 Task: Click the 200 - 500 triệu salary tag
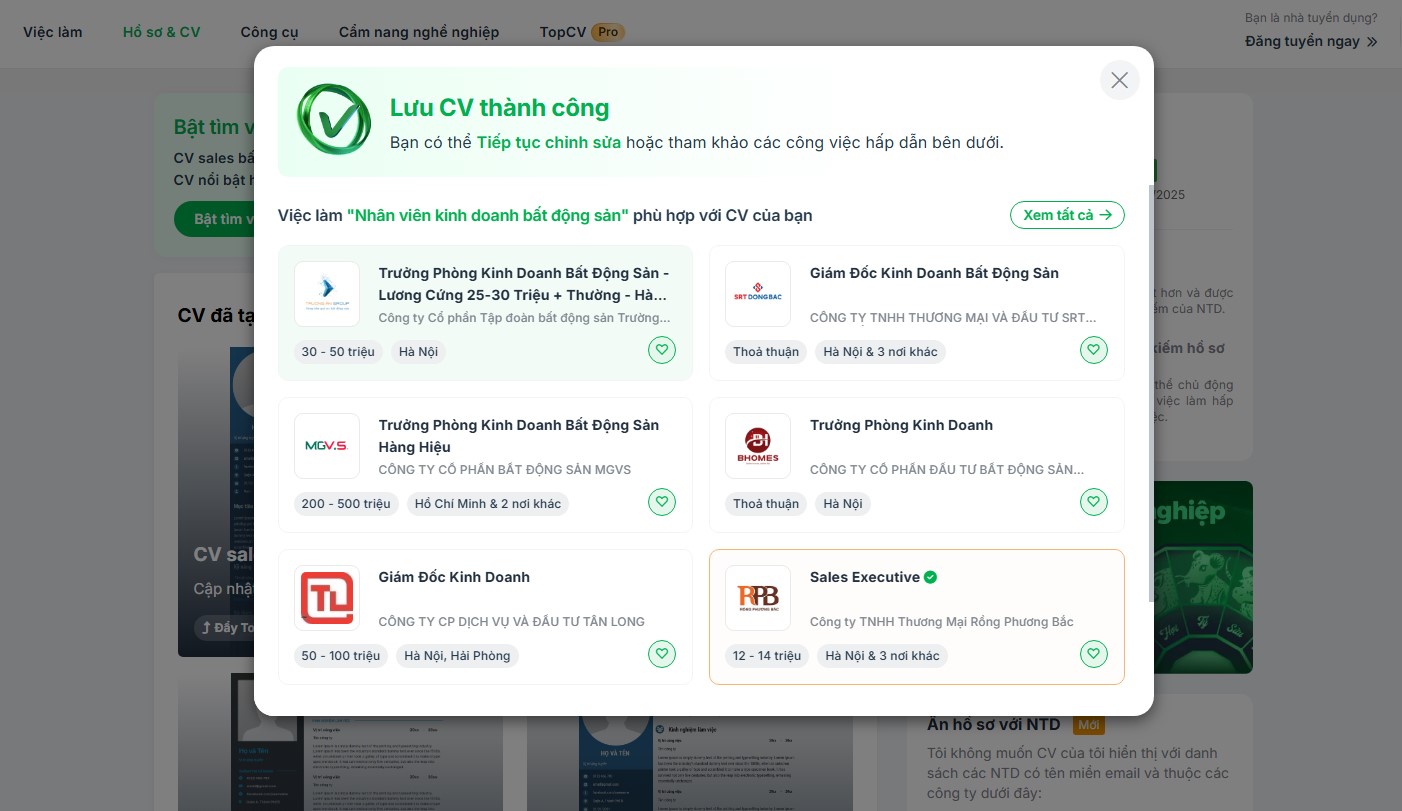point(346,503)
